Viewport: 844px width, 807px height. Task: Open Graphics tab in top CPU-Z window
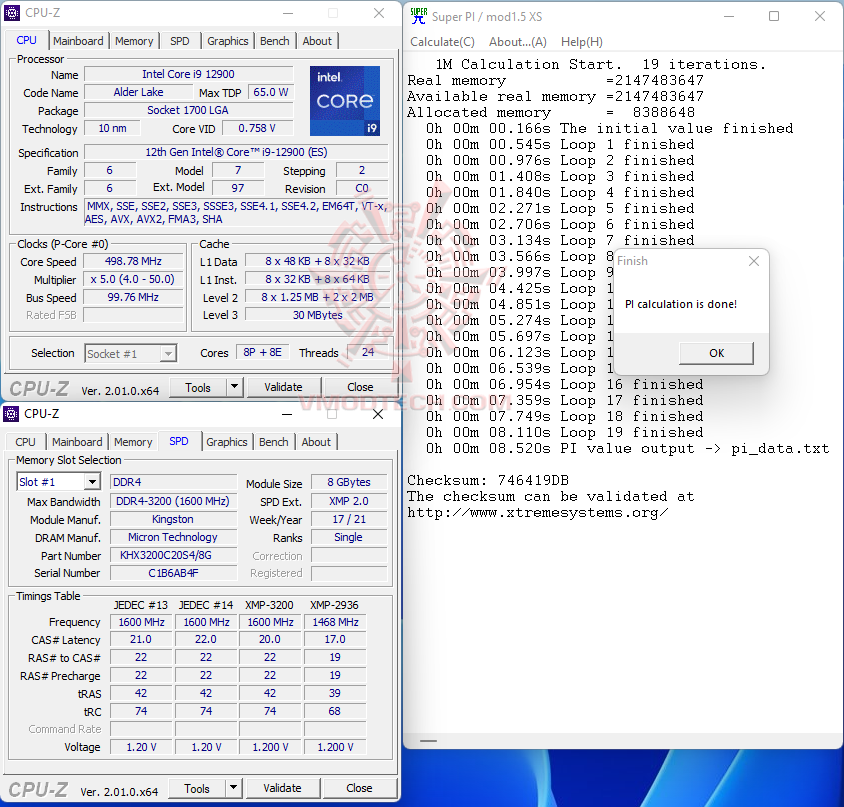click(x=228, y=41)
